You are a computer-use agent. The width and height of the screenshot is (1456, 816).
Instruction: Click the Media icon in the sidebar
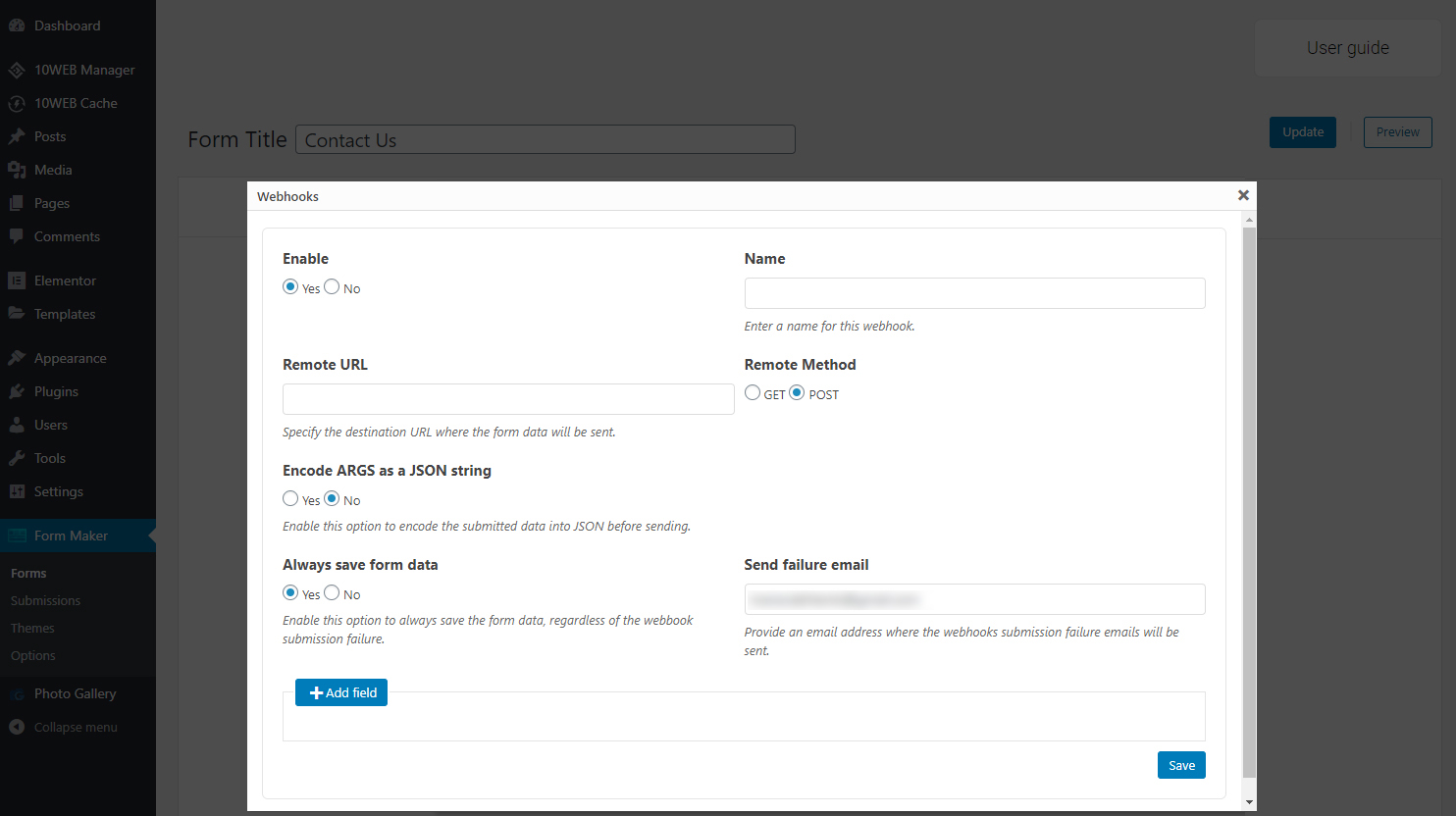pyautogui.click(x=17, y=170)
